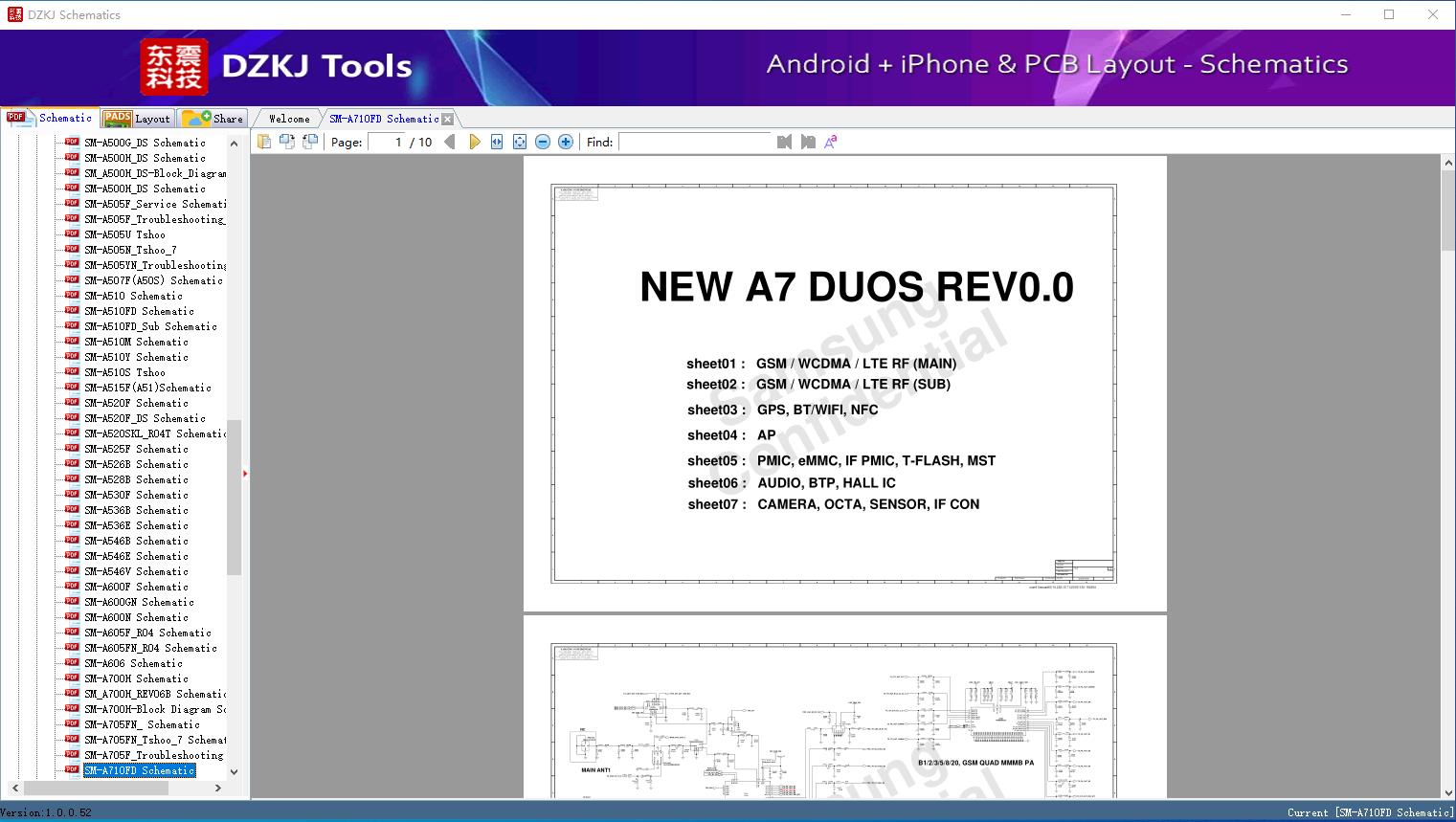
Task: Open SM-A500G_DS Schematic file
Action: (145, 143)
